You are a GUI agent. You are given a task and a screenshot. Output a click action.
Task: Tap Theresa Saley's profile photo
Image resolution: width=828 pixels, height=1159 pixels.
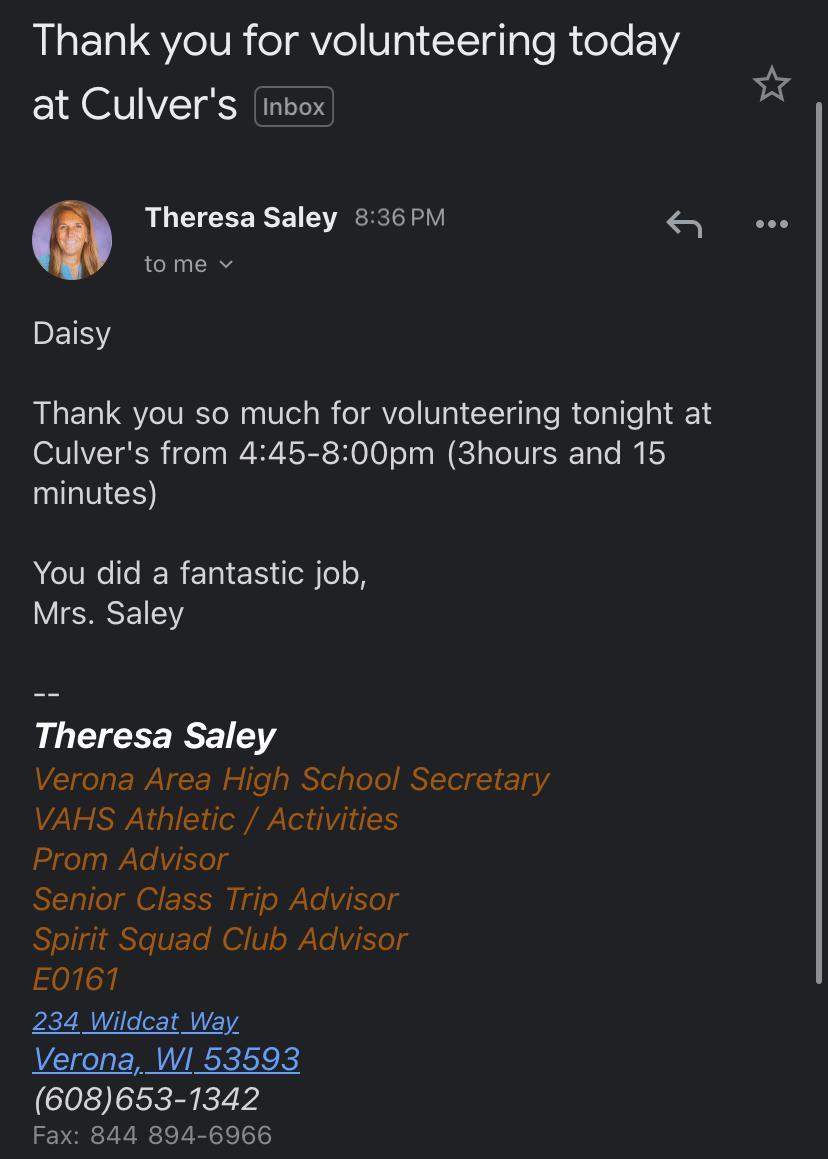click(x=72, y=240)
